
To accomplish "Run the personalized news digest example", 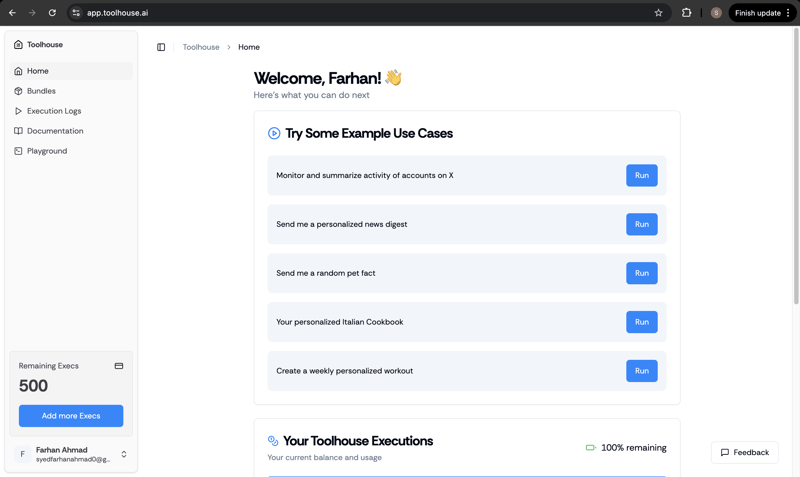I will [x=641, y=224].
